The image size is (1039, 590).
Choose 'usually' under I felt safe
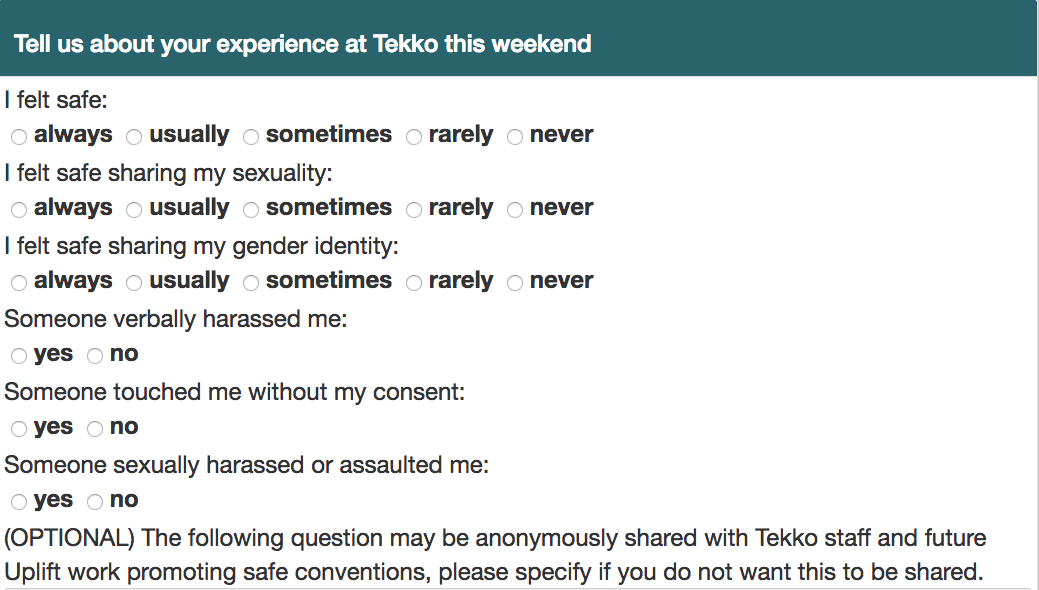pos(134,137)
